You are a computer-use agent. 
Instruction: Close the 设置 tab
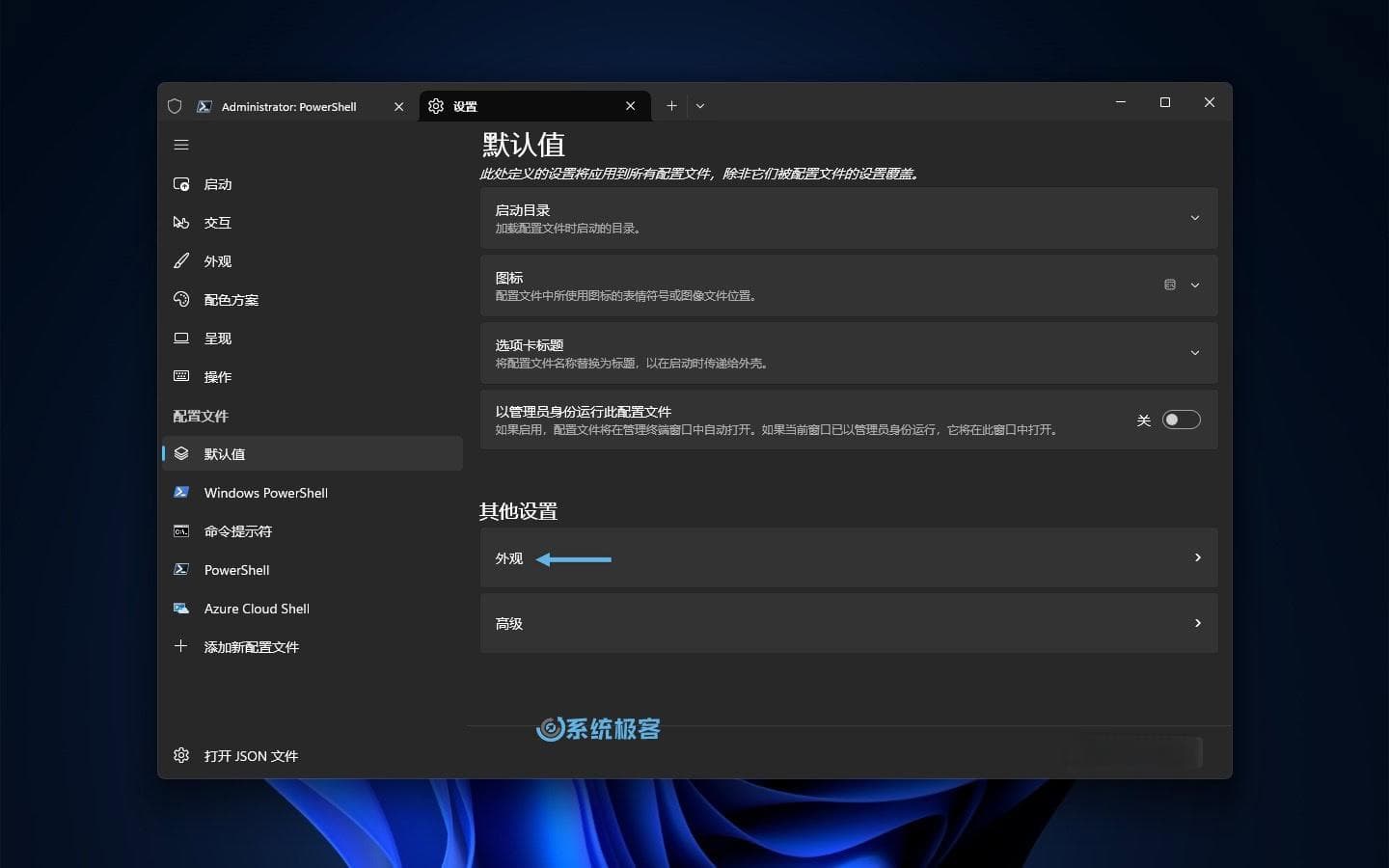[631, 106]
